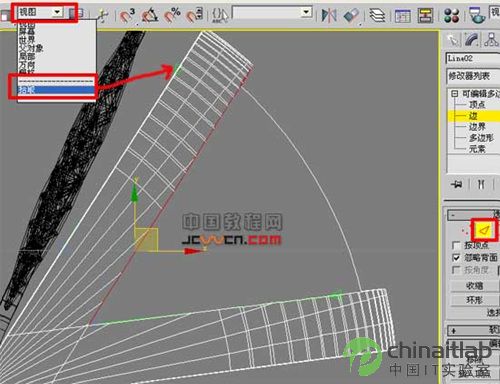The height and width of the screenshot is (384, 500).
Task: Click the Render Scene teapot icon
Action: (477, 15)
